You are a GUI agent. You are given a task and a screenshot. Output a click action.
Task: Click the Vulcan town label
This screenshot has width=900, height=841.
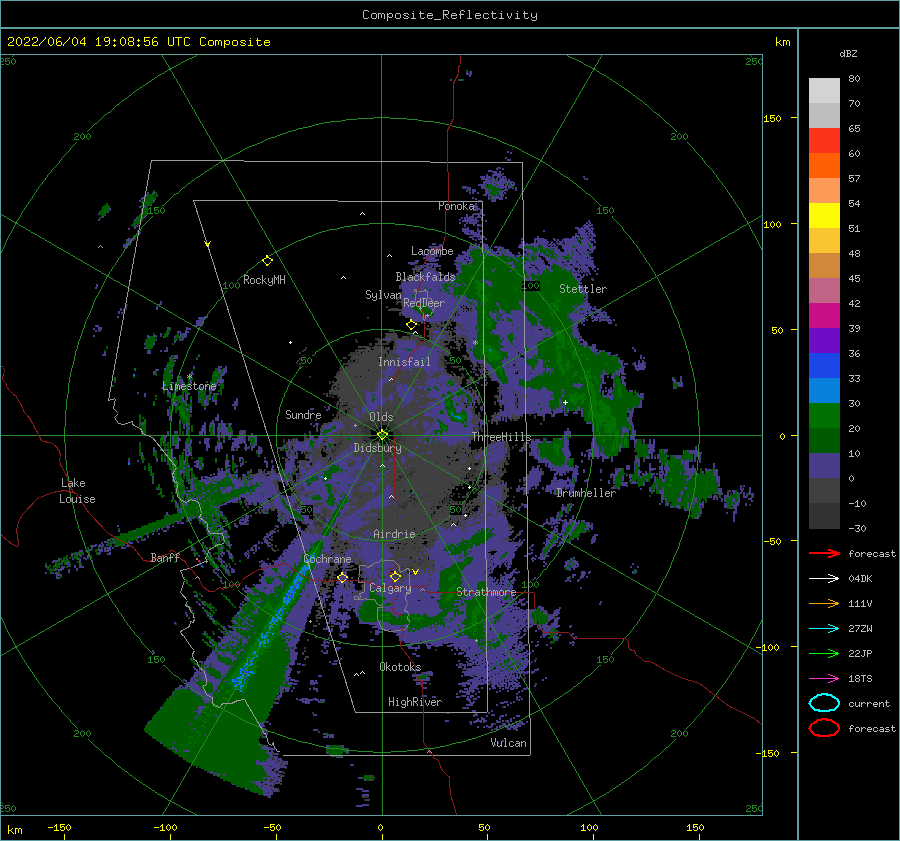(509, 743)
